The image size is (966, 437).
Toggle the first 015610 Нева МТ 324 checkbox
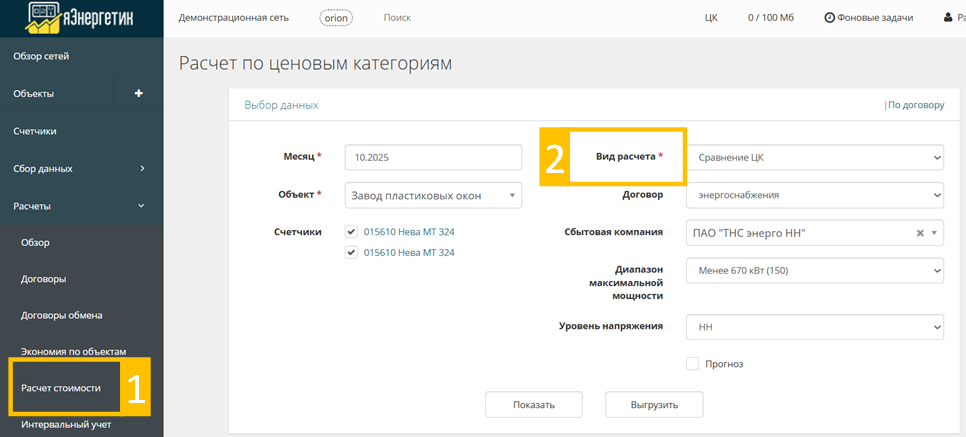click(351, 232)
